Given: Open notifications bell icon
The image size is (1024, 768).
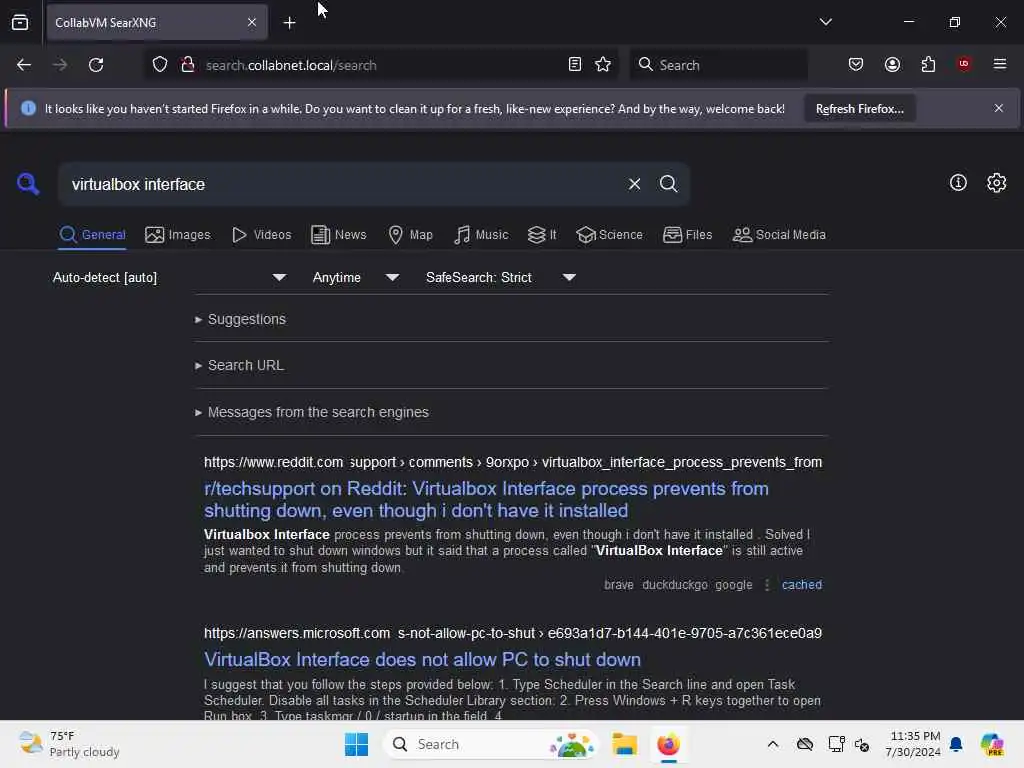Looking at the screenshot, I should pyautogui.click(x=956, y=744).
